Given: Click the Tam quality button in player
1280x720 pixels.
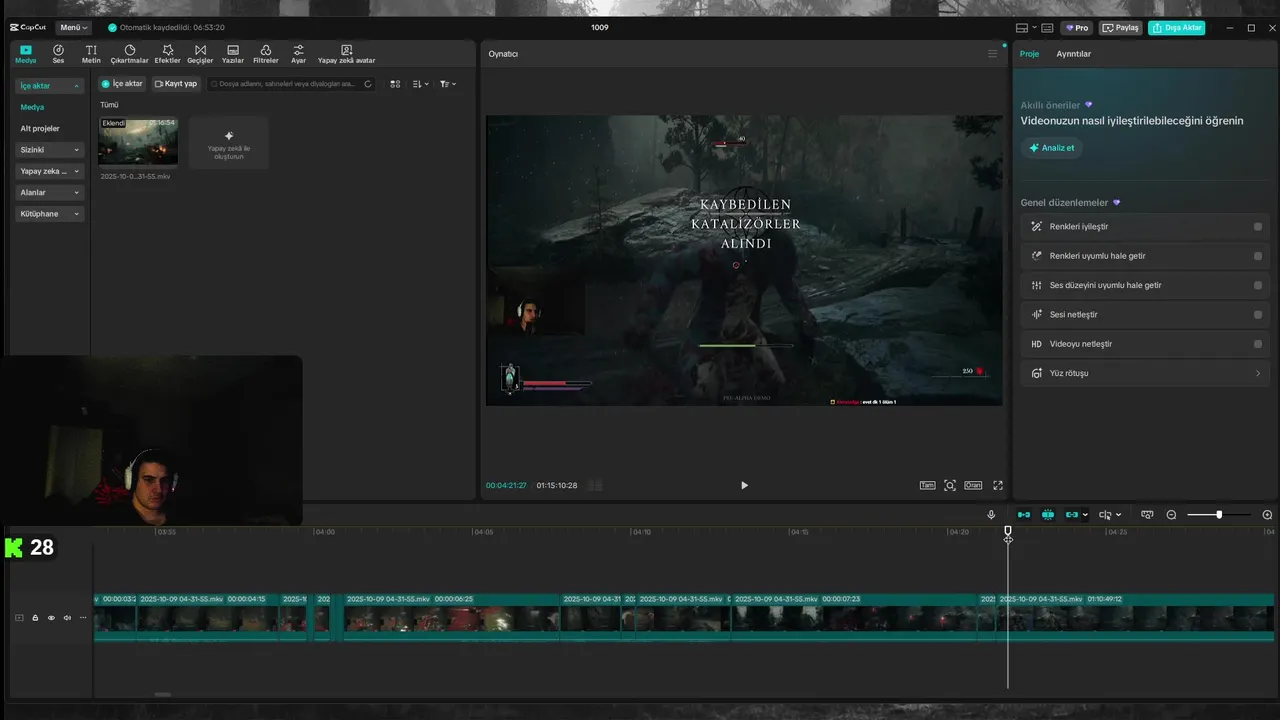Looking at the screenshot, I should [x=928, y=485].
